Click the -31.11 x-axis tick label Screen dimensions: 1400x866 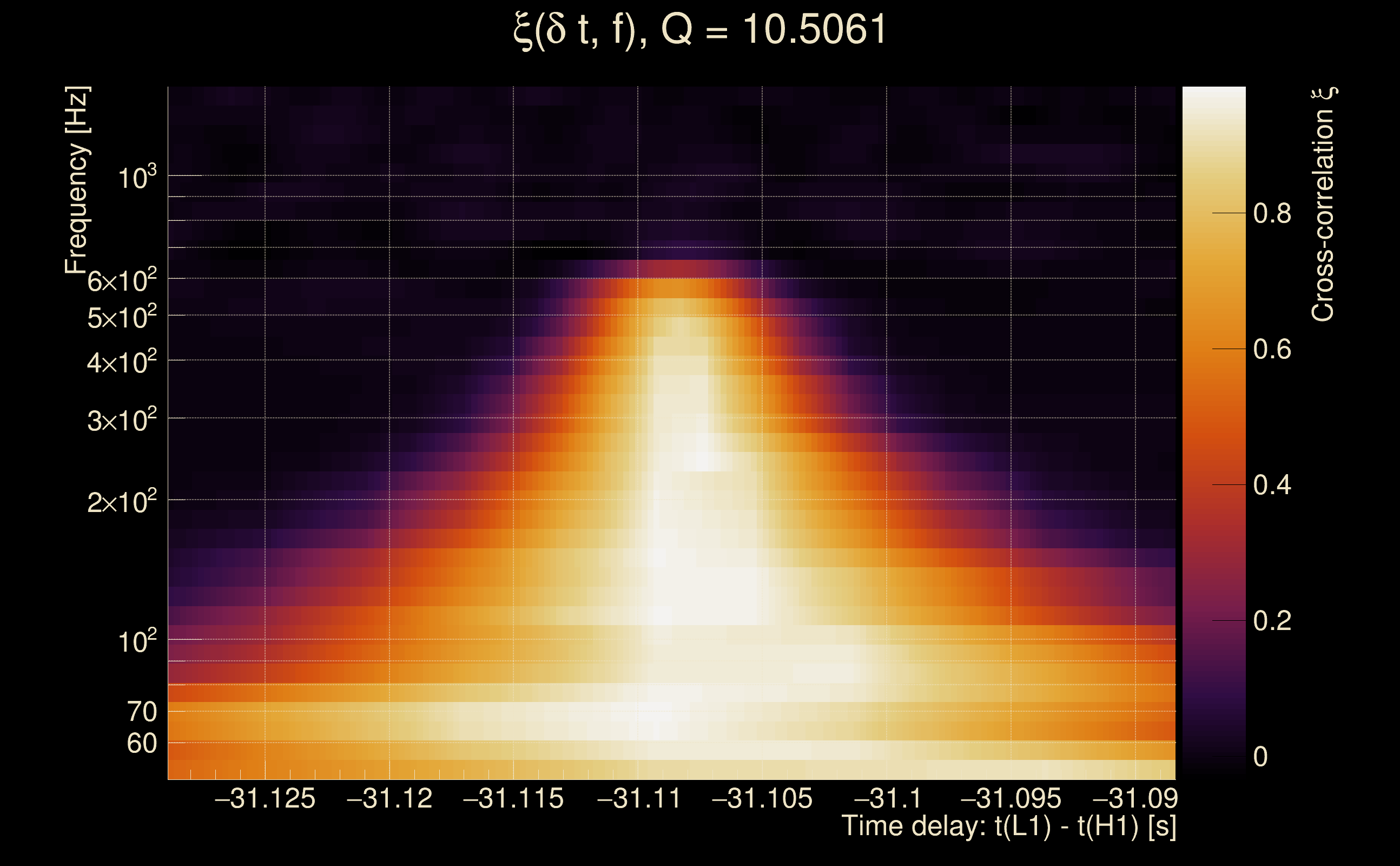639,798
